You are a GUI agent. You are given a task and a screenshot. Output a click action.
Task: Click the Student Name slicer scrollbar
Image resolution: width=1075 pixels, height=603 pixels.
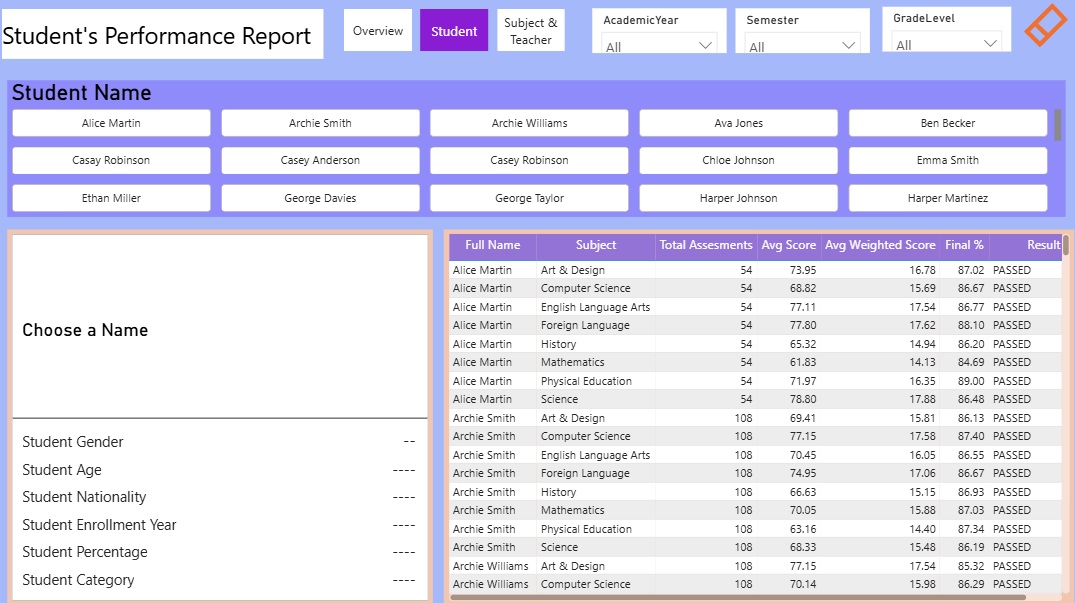(x=1058, y=125)
